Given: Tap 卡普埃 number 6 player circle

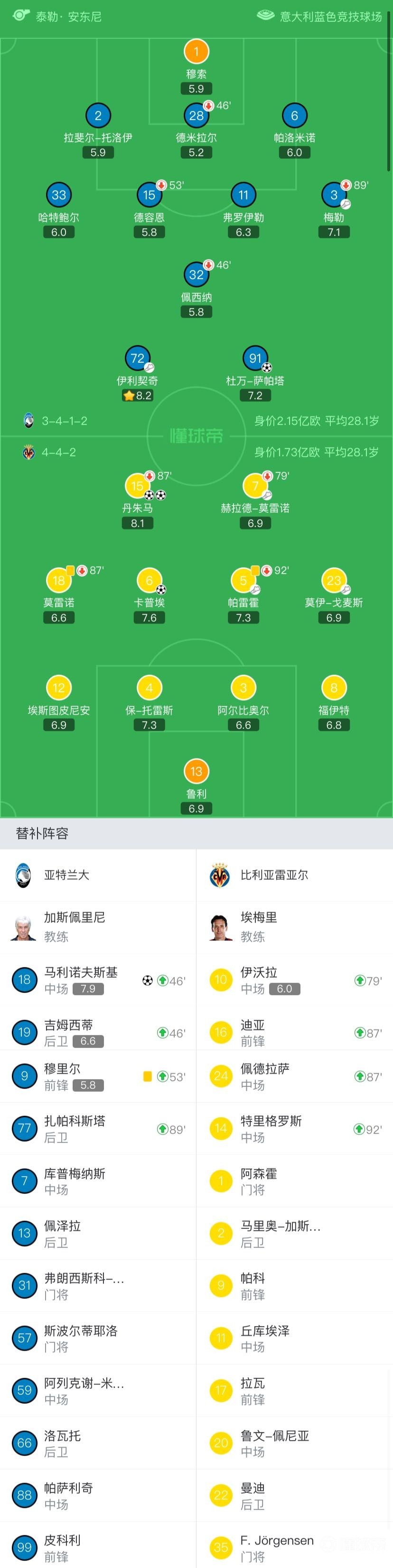Looking at the screenshot, I should pos(149,580).
